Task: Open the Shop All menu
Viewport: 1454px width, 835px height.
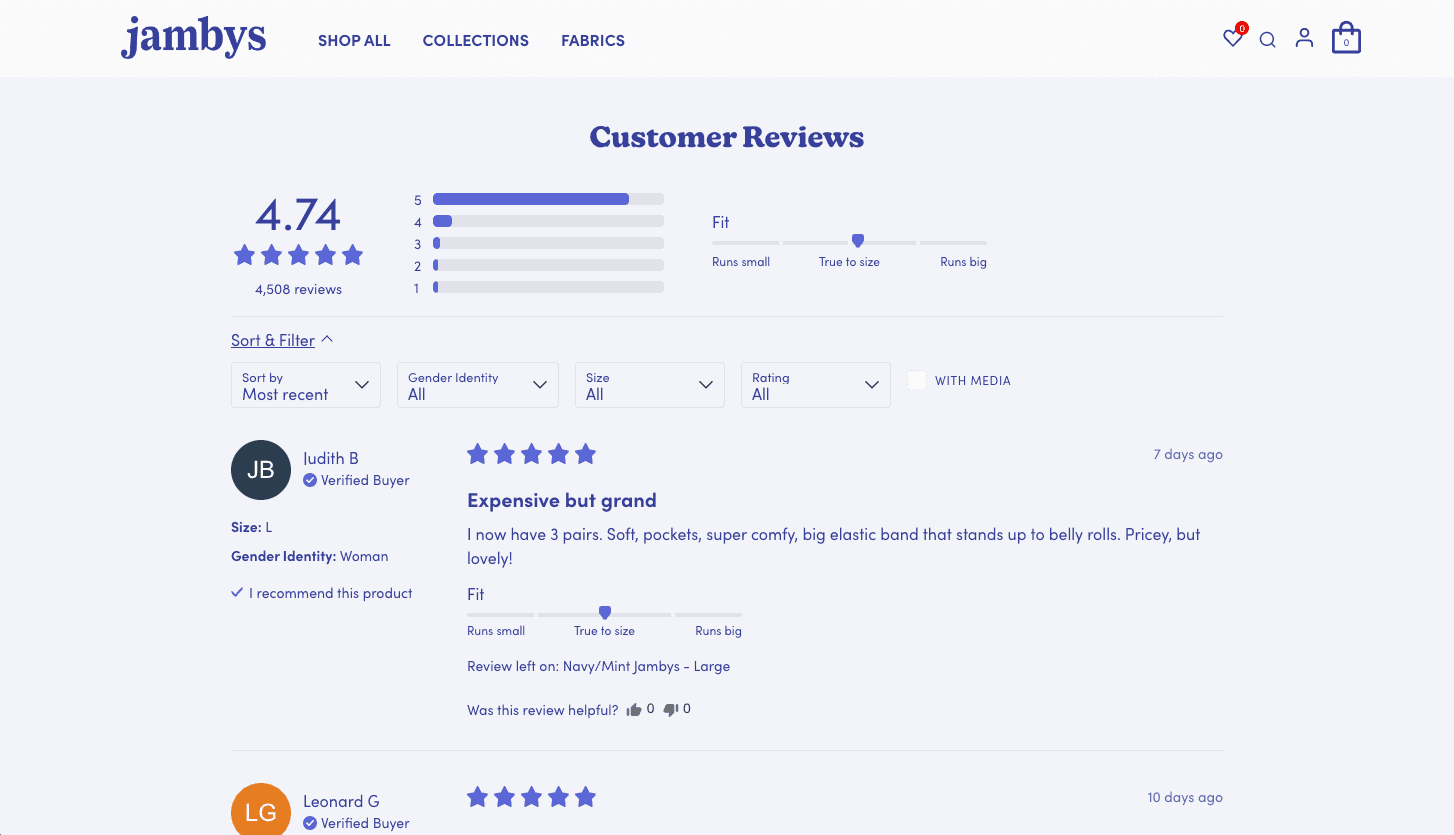Action: coord(354,41)
